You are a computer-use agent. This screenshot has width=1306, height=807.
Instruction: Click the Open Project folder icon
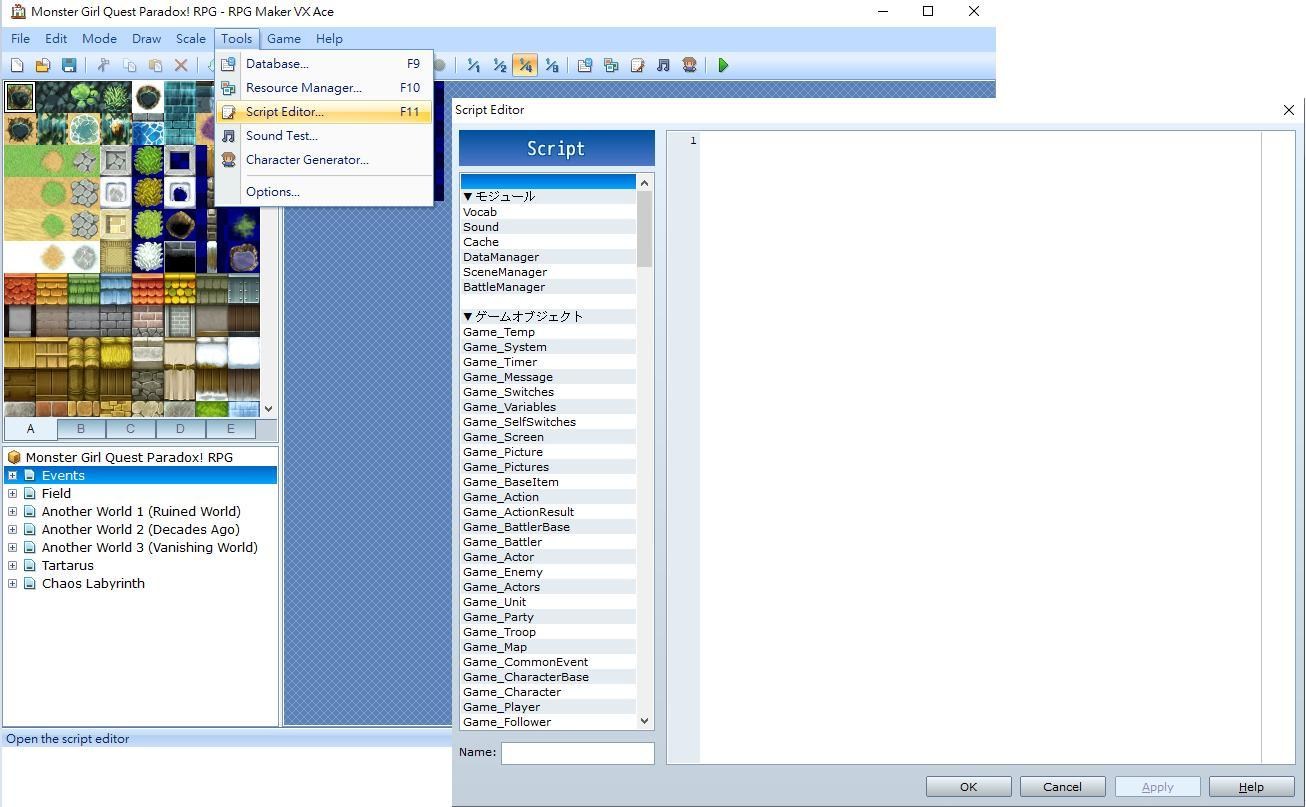coord(43,65)
